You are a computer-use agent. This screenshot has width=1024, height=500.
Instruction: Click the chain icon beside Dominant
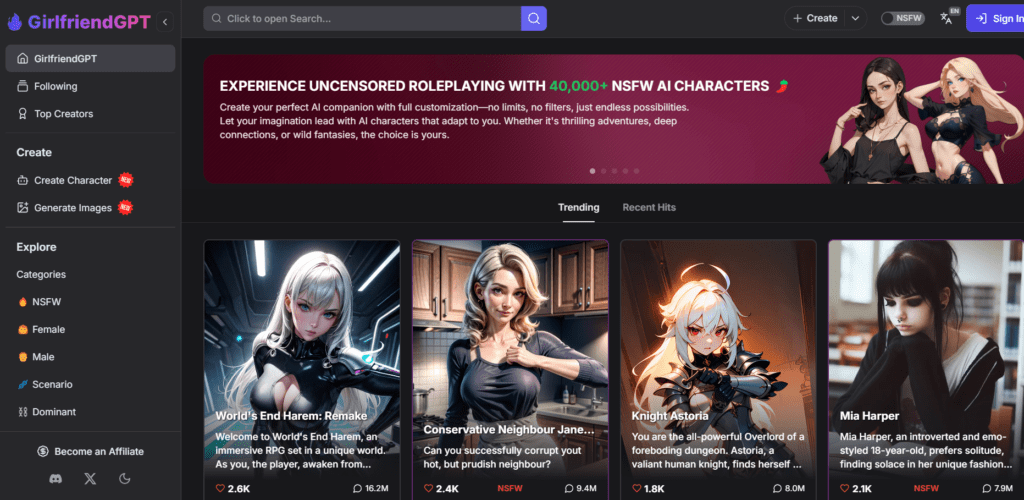22,412
